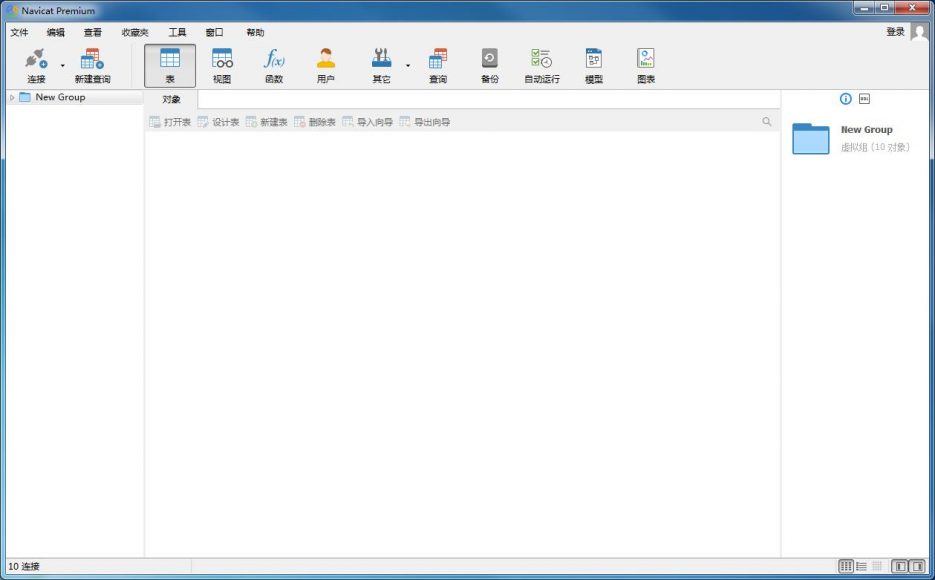The image size is (935, 580).
Task: Open the 查看 menu
Action: tap(92, 32)
